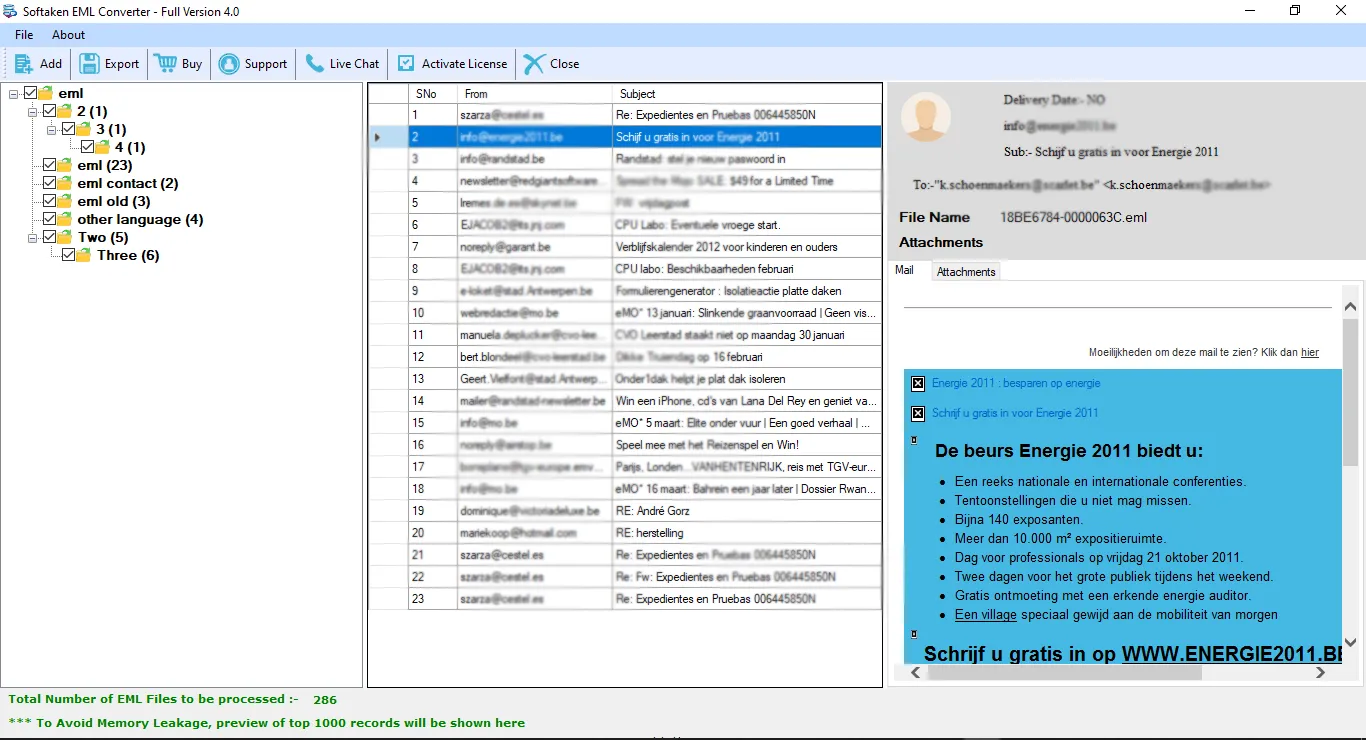Open the File menu
The width and height of the screenshot is (1366, 740).
tap(23, 34)
